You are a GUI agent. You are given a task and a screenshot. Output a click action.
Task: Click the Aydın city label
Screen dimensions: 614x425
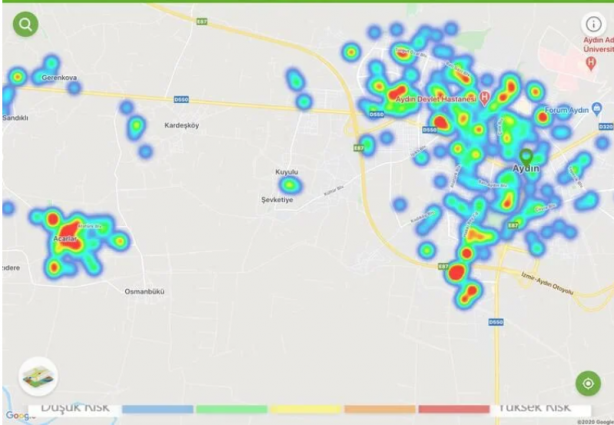point(526,168)
